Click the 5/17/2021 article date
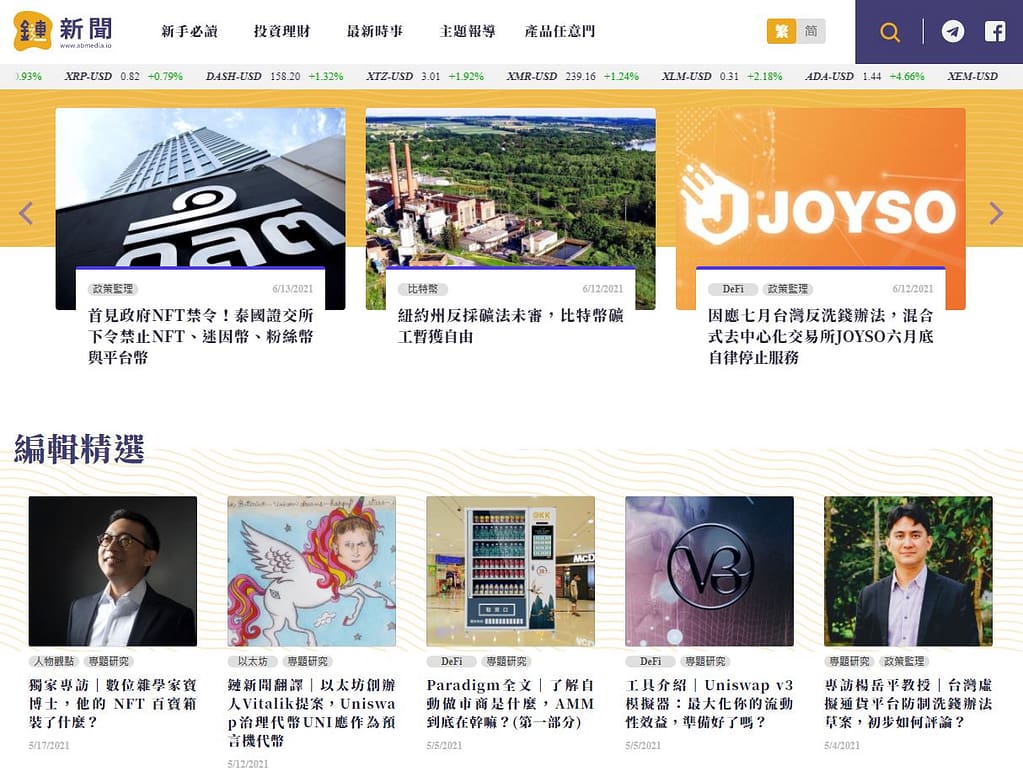This screenshot has width=1023, height=777. pos(49,746)
